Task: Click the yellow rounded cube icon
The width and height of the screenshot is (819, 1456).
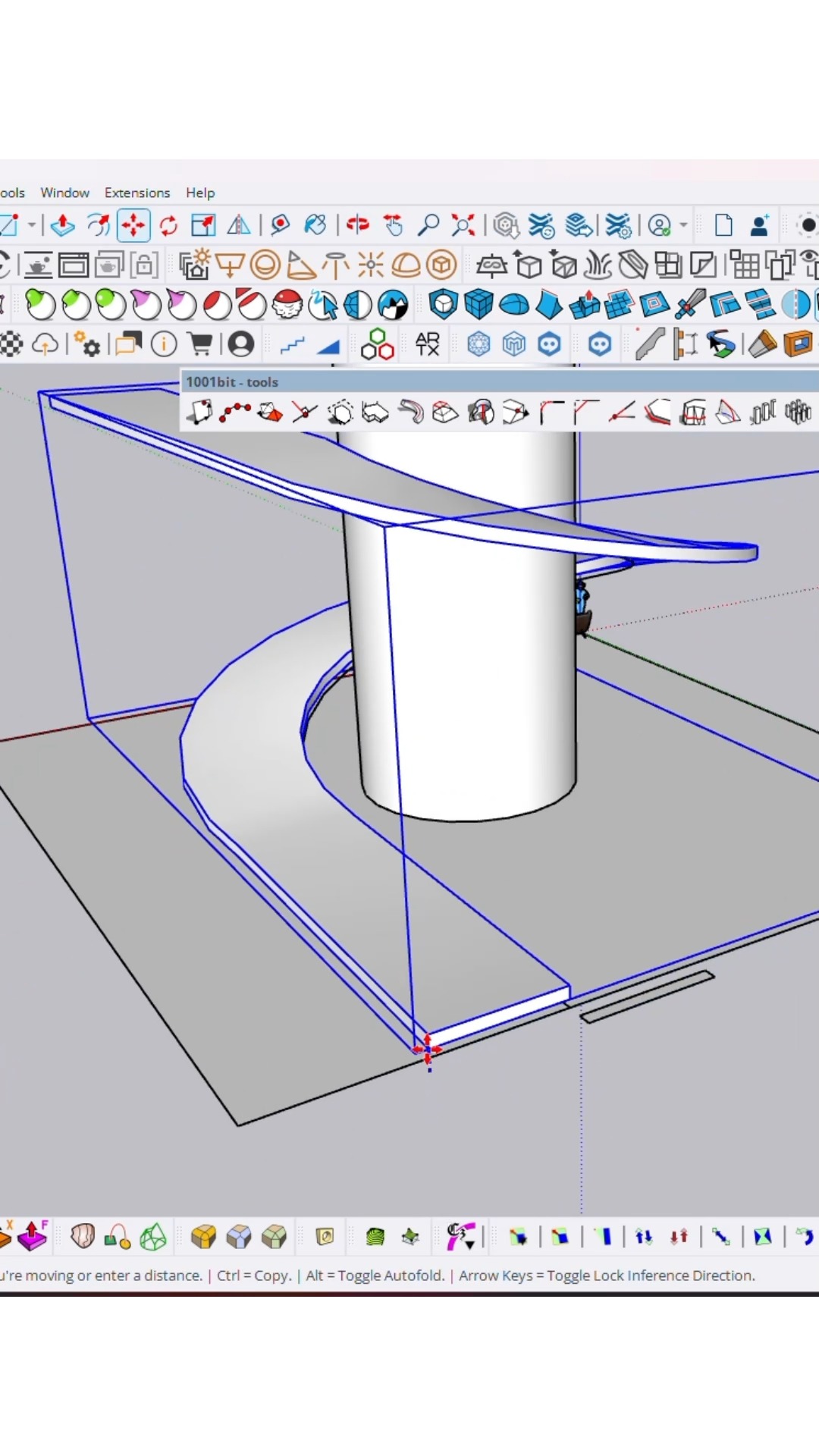Action: coord(203,1237)
